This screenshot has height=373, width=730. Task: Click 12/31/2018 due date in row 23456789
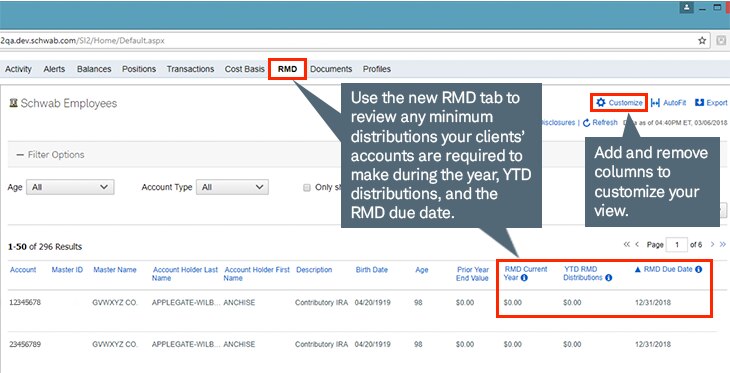653,344
